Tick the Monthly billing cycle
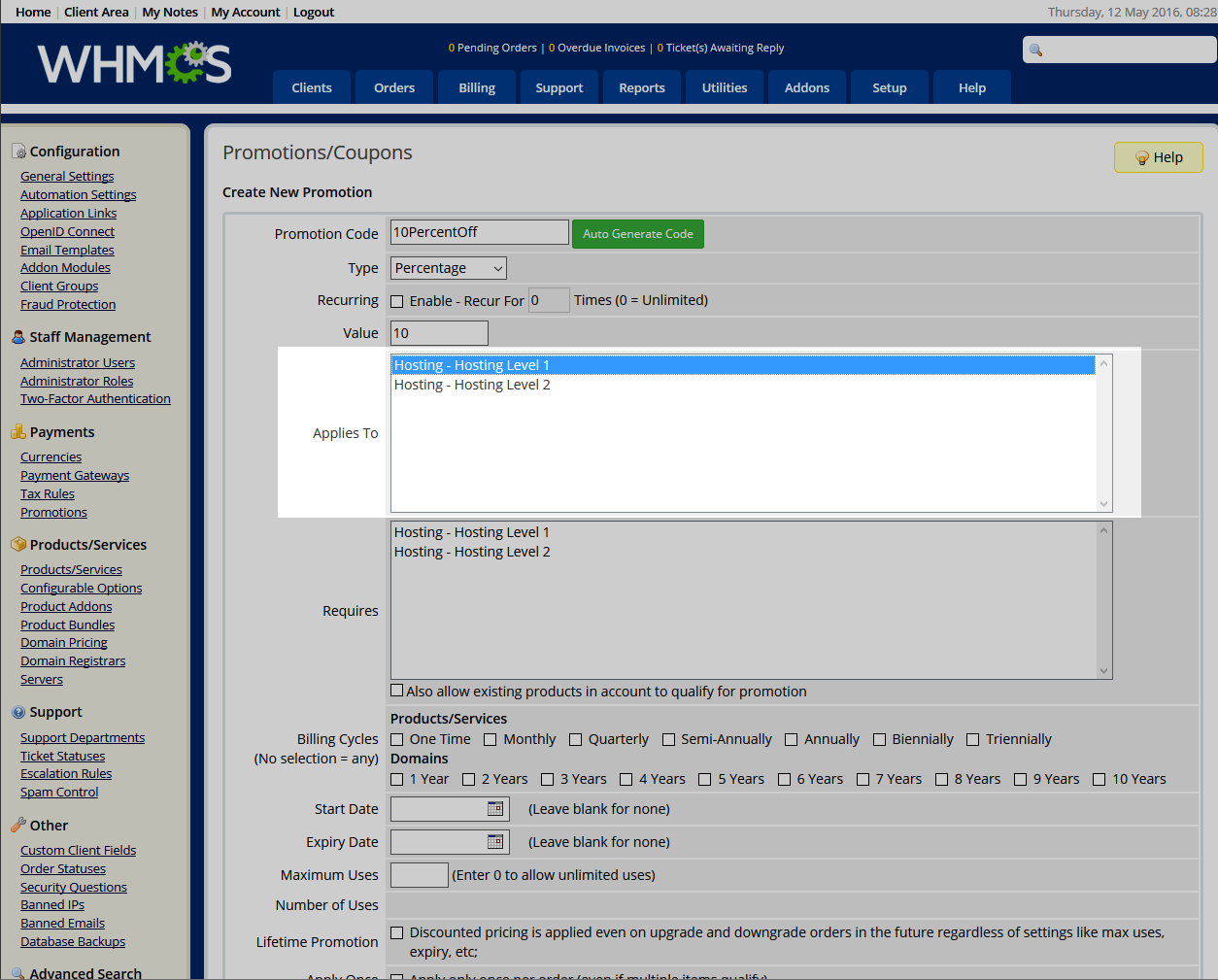1218x980 pixels. (491, 740)
